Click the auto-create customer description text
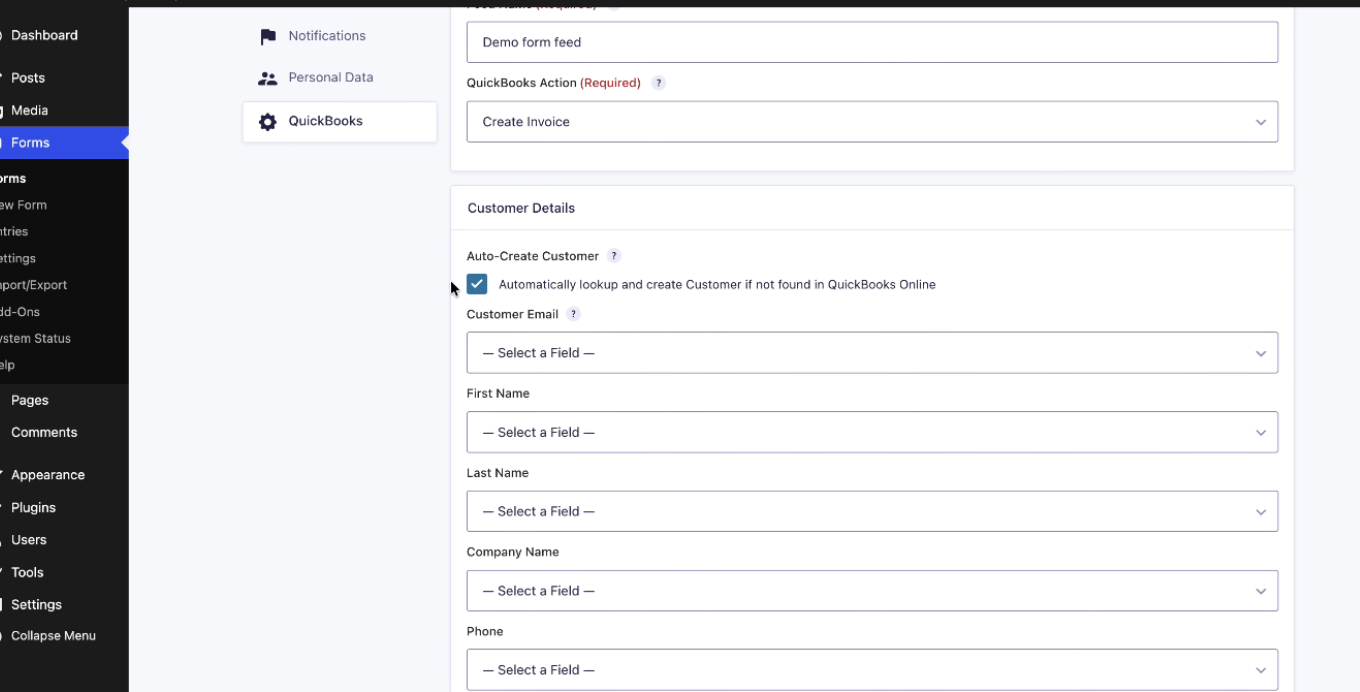Screen dimensions: 1360x692 pyautogui.click(x=717, y=285)
